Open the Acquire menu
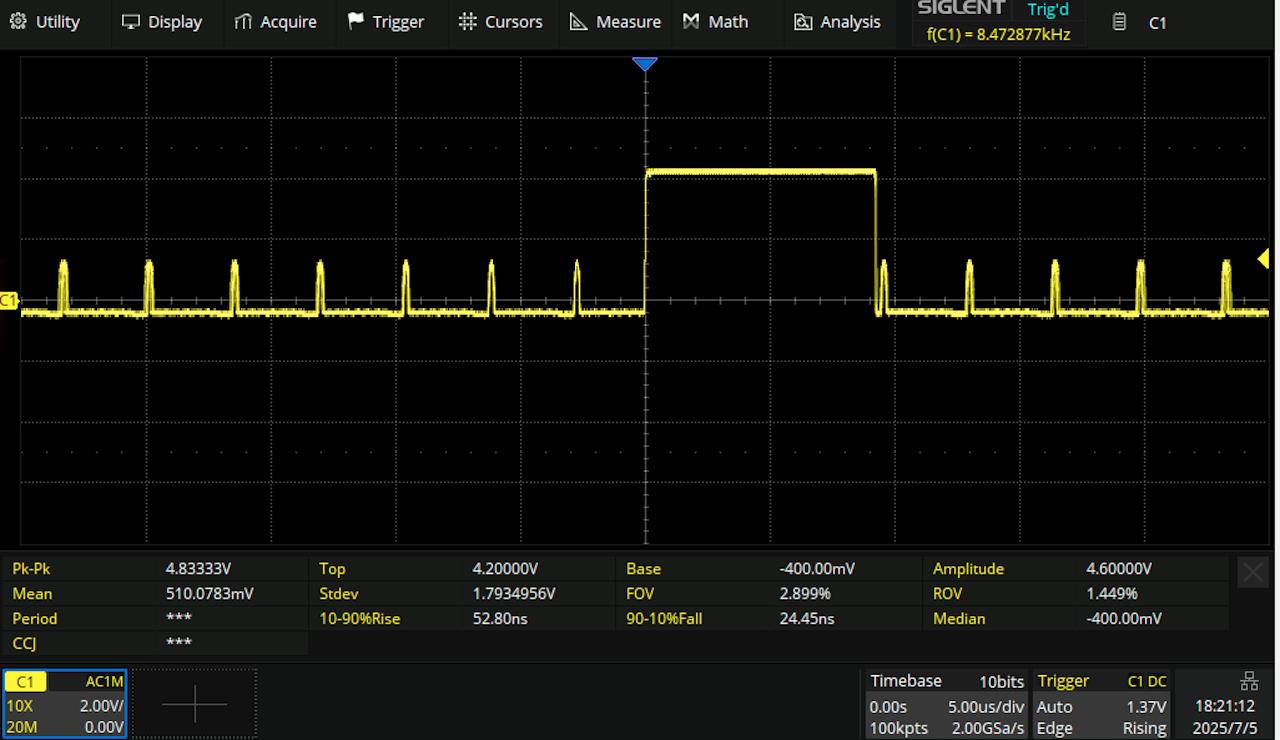 [x=275, y=22]
